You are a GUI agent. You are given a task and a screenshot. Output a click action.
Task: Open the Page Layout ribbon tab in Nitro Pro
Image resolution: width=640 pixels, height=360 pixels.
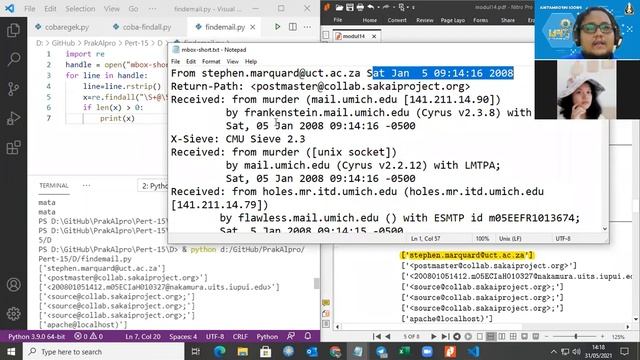click(x=453, y=20)
